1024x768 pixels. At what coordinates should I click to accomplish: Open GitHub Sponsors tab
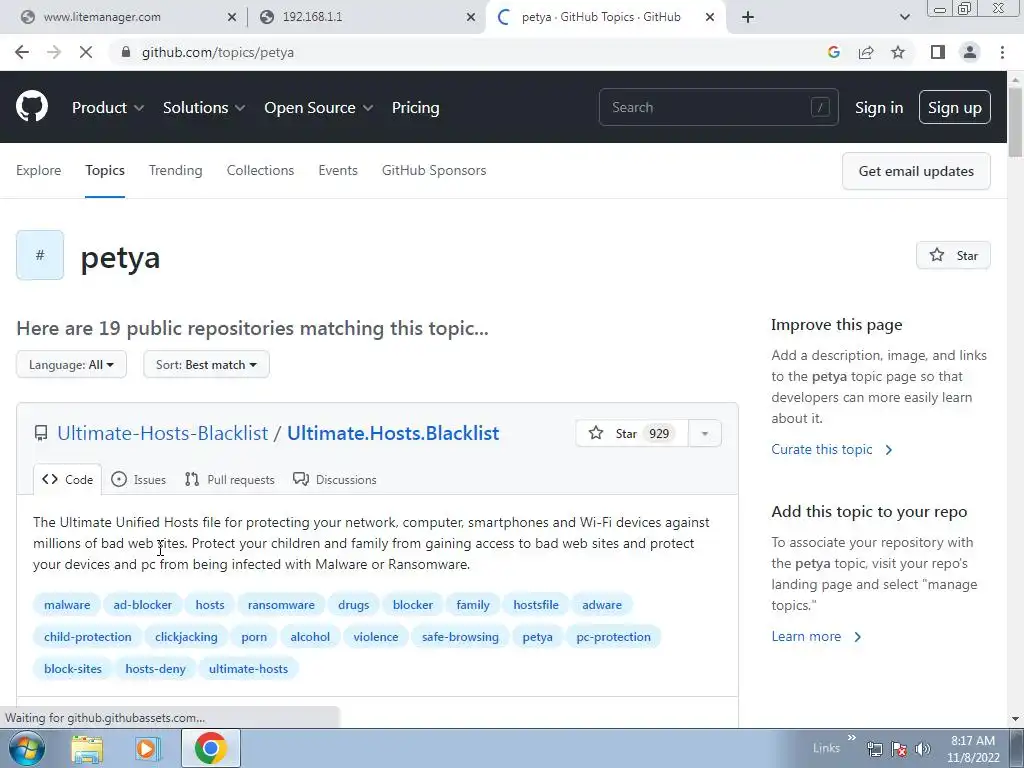click(x=434, y=170)
